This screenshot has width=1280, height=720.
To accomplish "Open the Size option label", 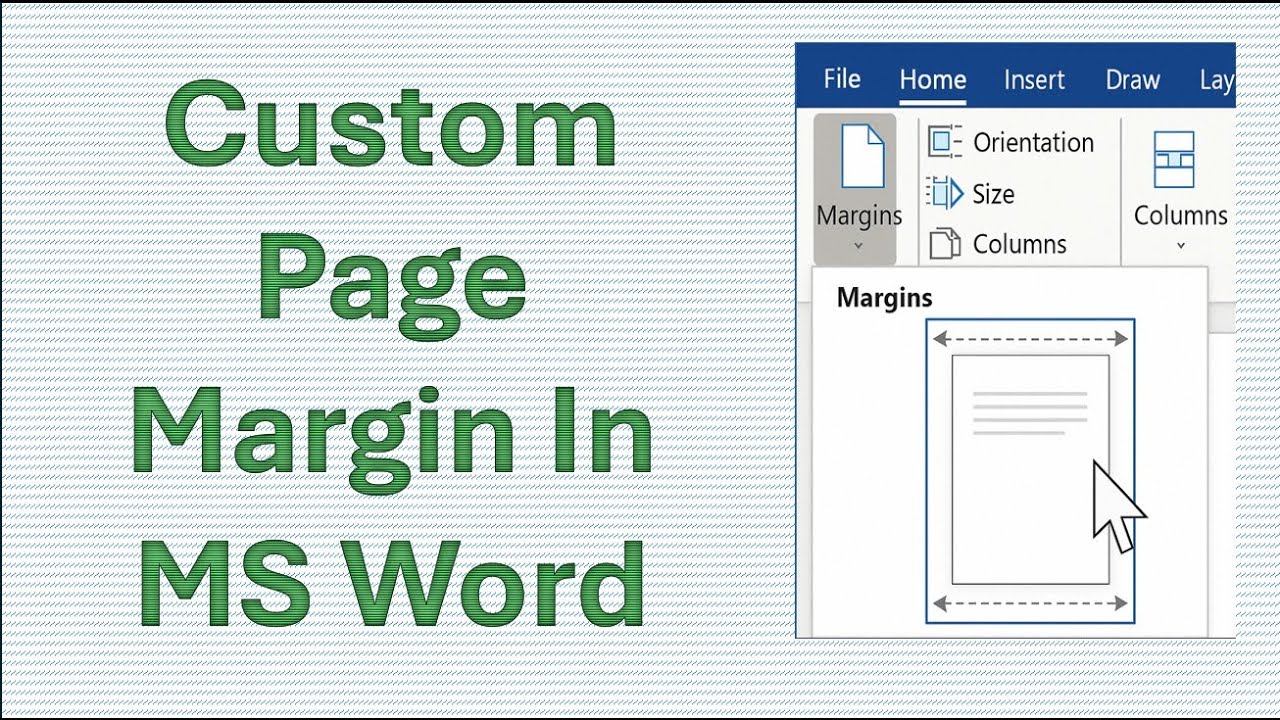I will click(x=993, y=194).
